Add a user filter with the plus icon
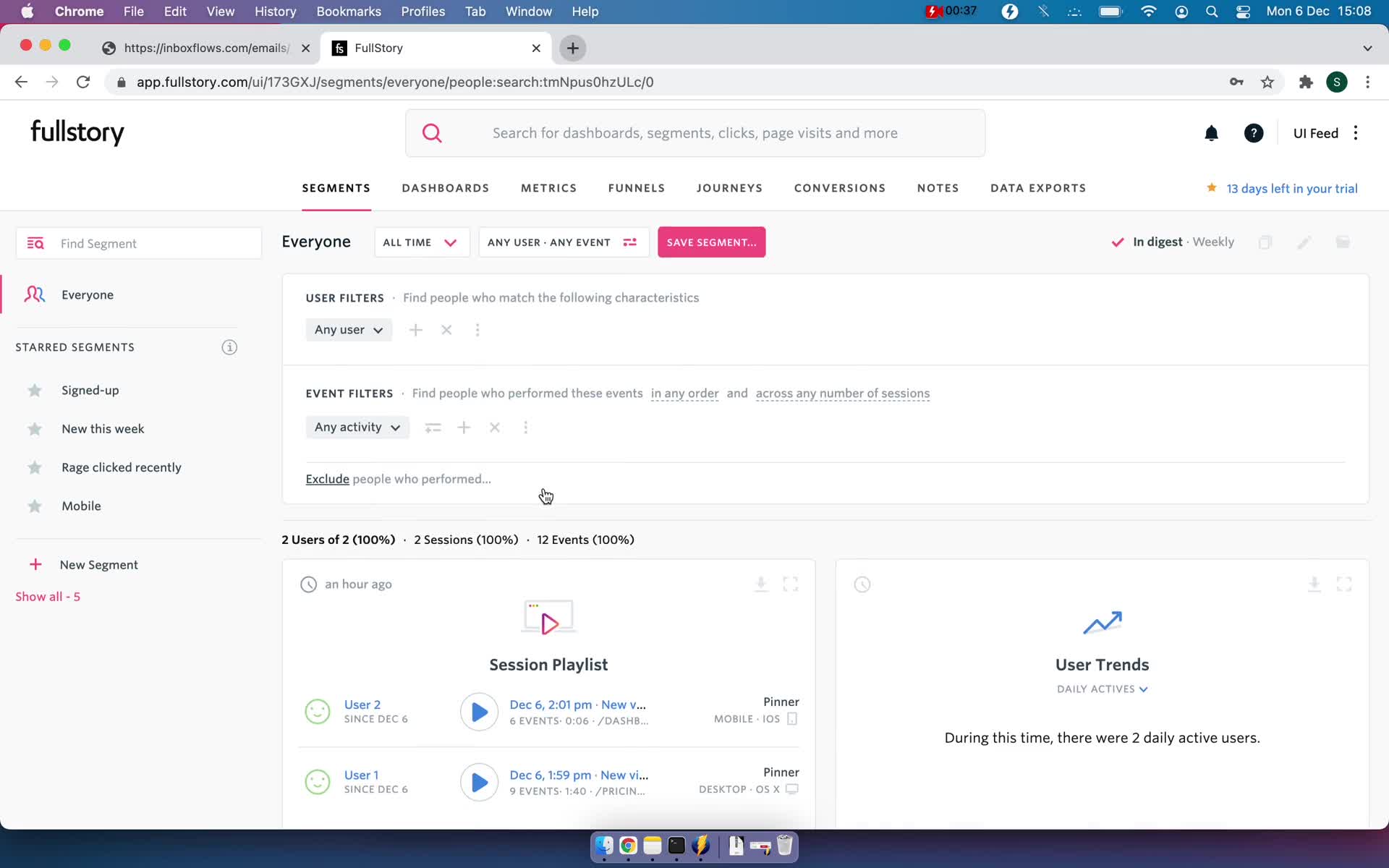Screen dimensions: 1389x868 click(x=415, y=330)
